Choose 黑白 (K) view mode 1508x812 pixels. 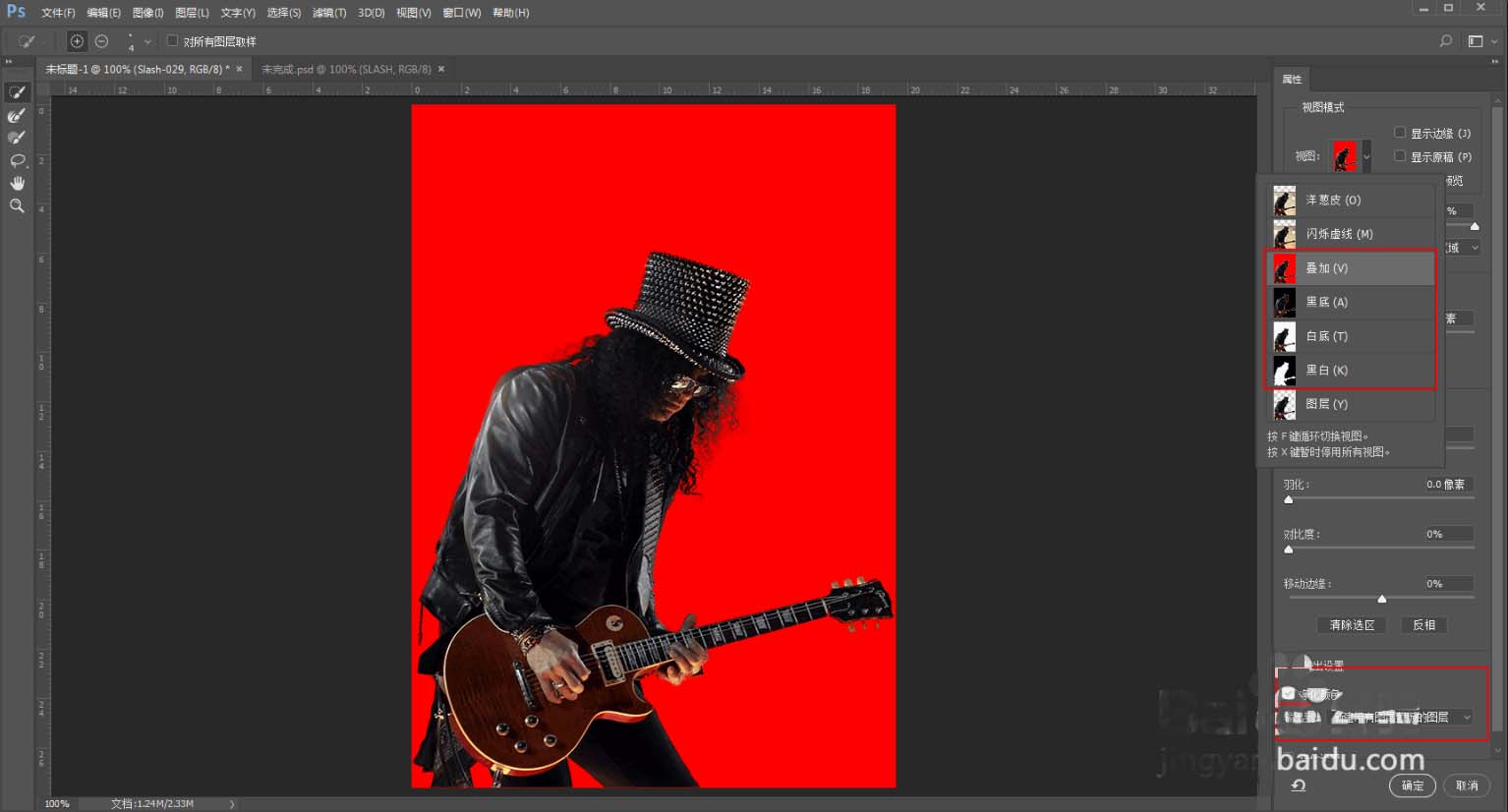coord(1352,371)
